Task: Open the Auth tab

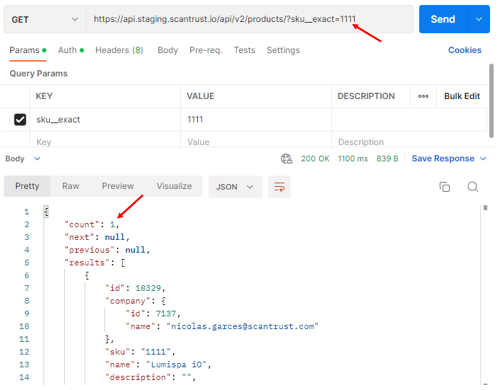Action: click(x=71, y=50)
